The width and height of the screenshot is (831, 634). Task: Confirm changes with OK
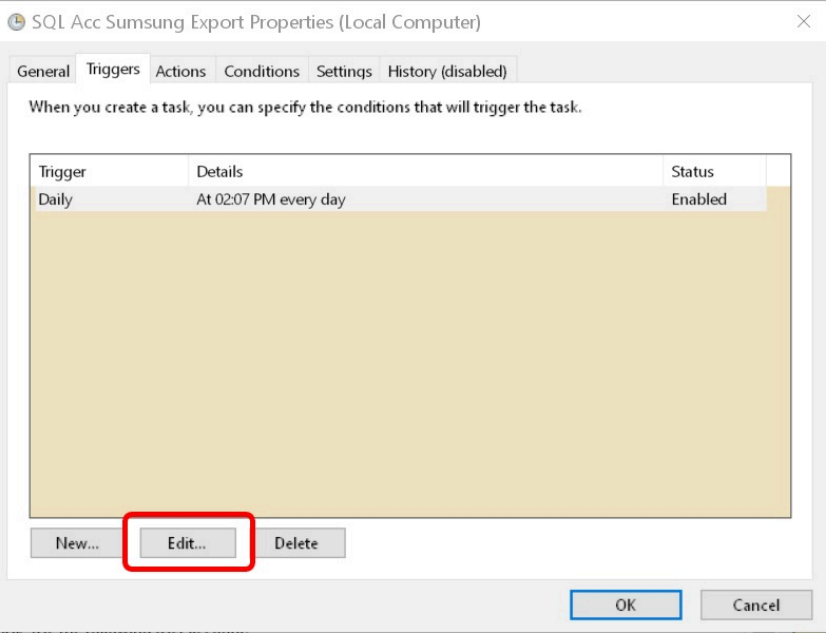(x=625, y=605)
